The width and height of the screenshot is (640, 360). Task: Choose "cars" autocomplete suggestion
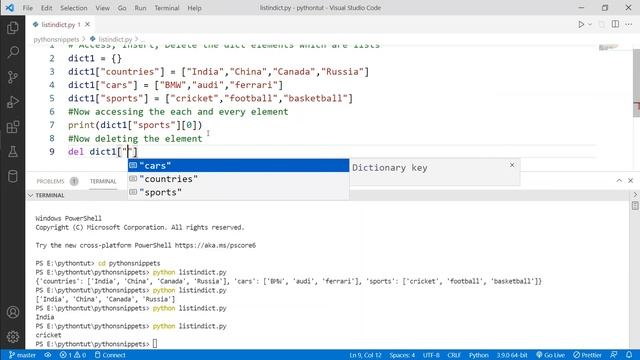(x=238, y=165)
